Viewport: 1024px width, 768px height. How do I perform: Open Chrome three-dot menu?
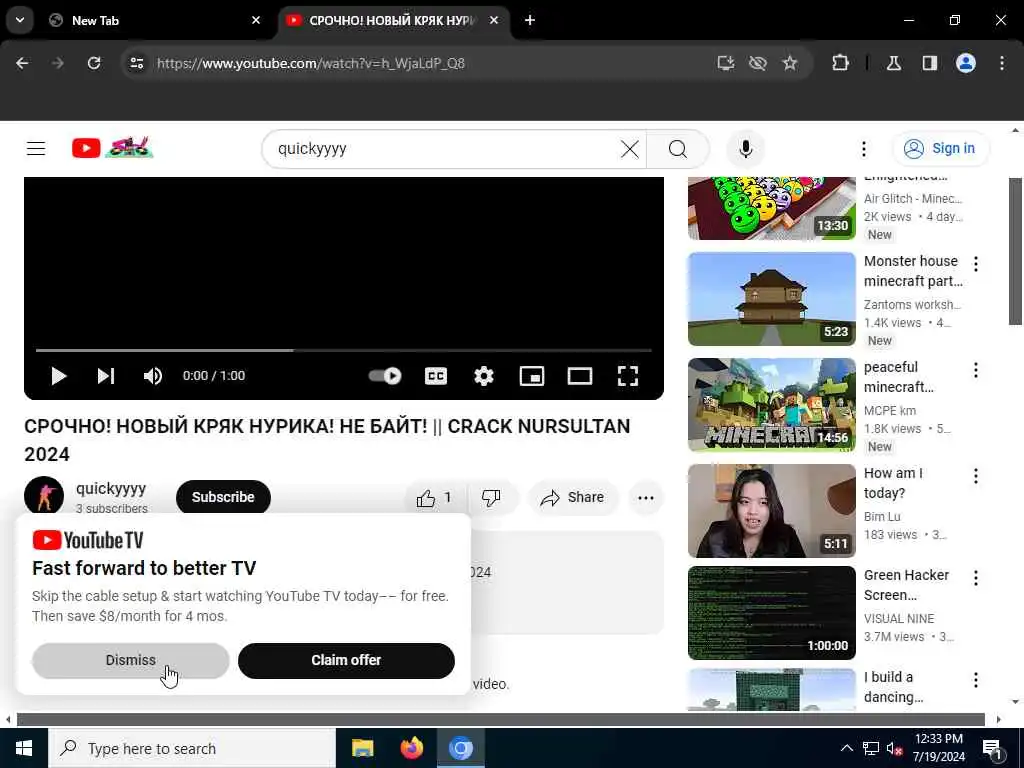tap(1002, 63)
